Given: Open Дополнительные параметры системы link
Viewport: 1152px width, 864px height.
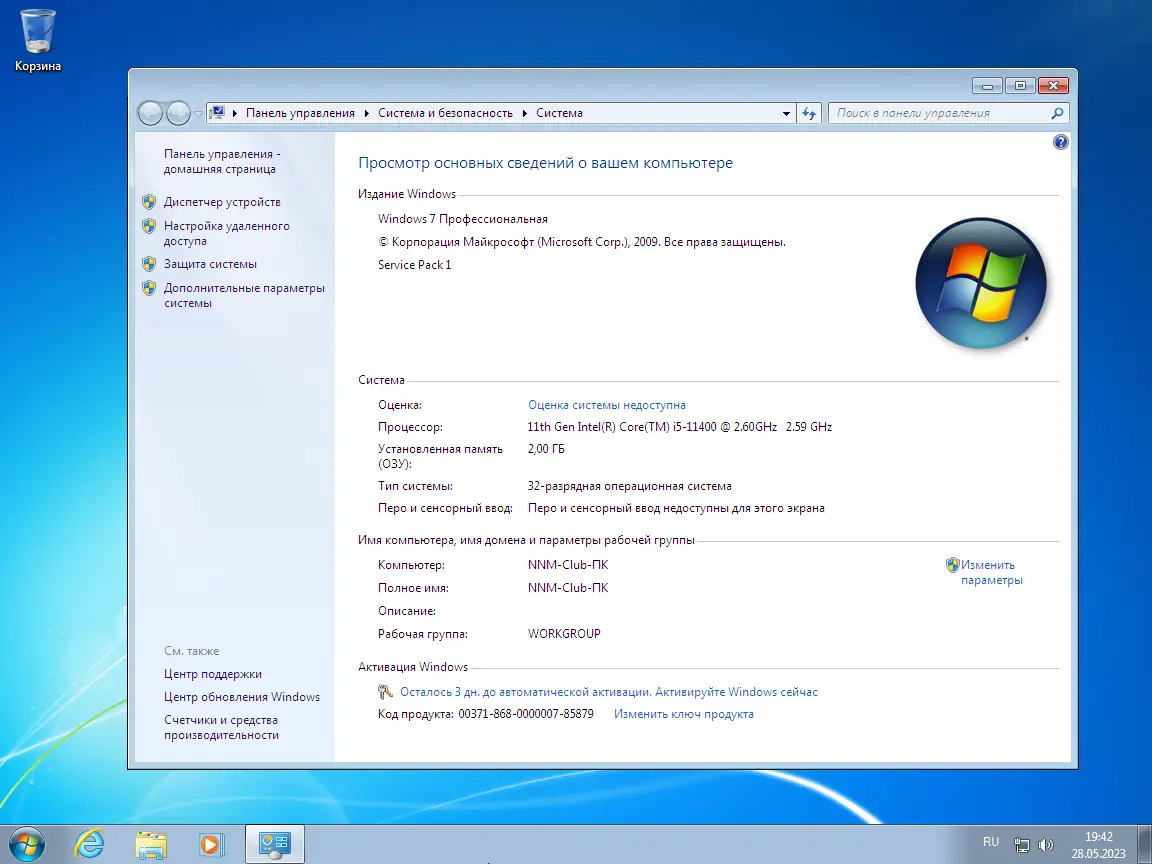Looking at the screenshot, I should tap(244, 295).
